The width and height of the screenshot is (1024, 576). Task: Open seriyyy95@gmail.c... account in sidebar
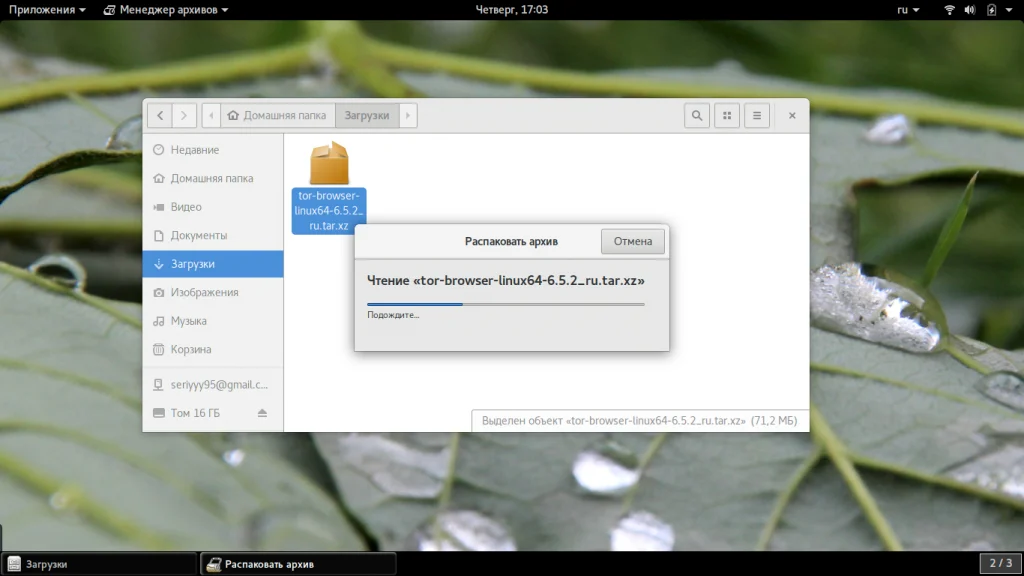click(213, 385)
